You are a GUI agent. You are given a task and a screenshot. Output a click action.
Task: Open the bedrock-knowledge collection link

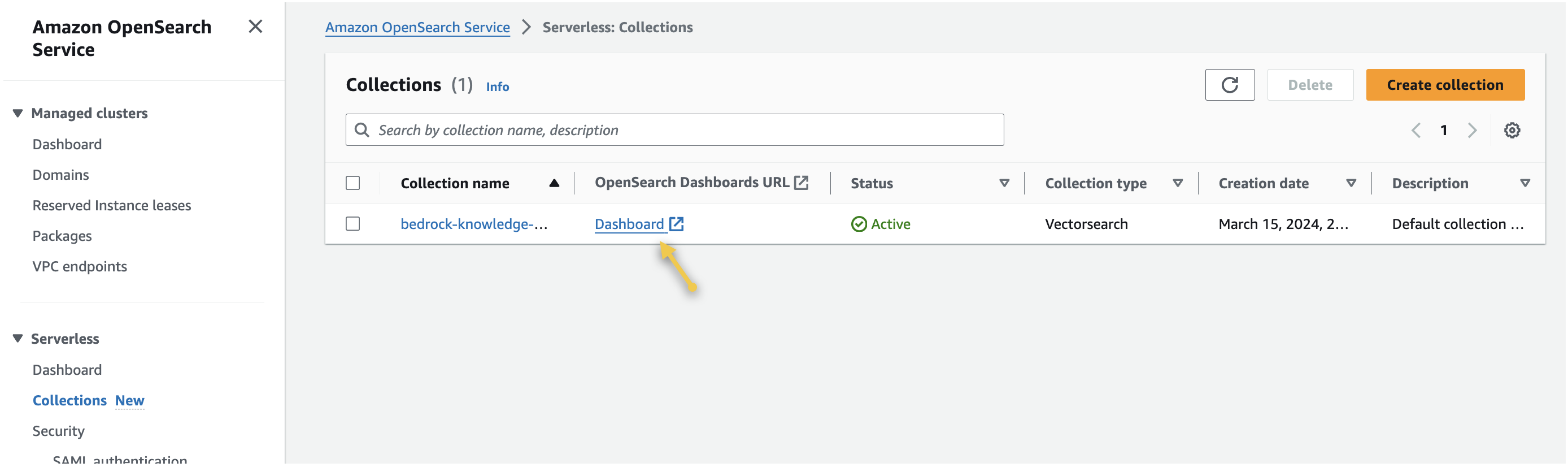[x=473, y=224]
